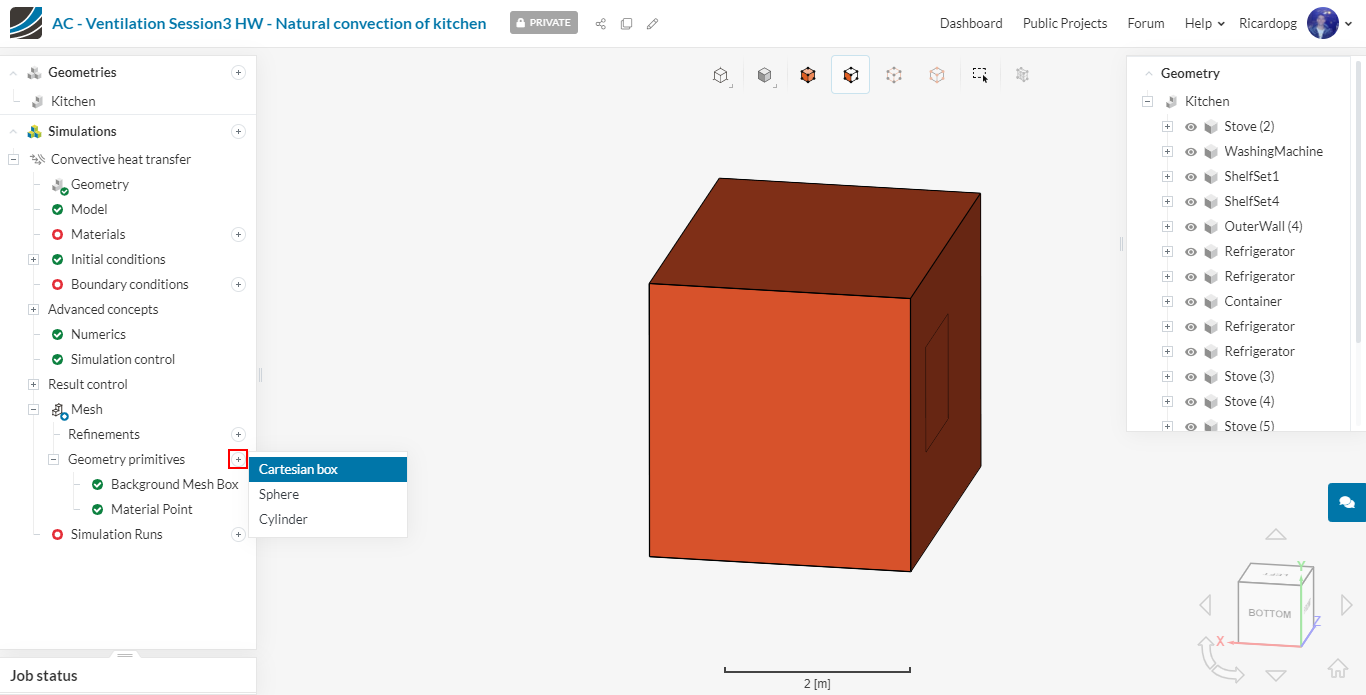Toggle visibility of WashingMachine
This screenshot has height=695, width=1366.
pyautogui.click(x=1191, y=152)
